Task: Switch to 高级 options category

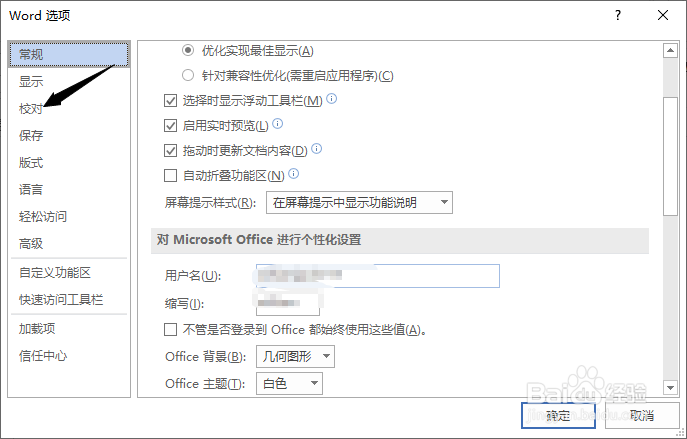Action: pos(31,243)
